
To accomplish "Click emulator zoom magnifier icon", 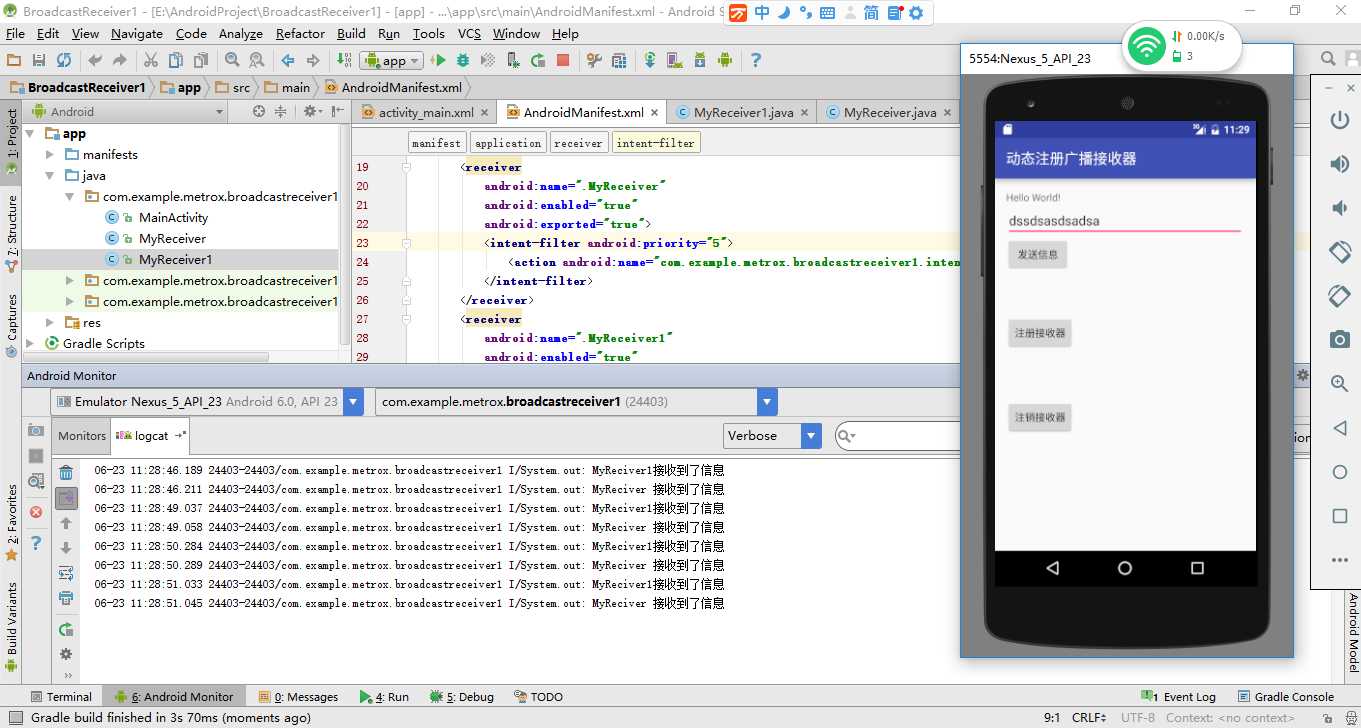I will (x=1340, y=384).
